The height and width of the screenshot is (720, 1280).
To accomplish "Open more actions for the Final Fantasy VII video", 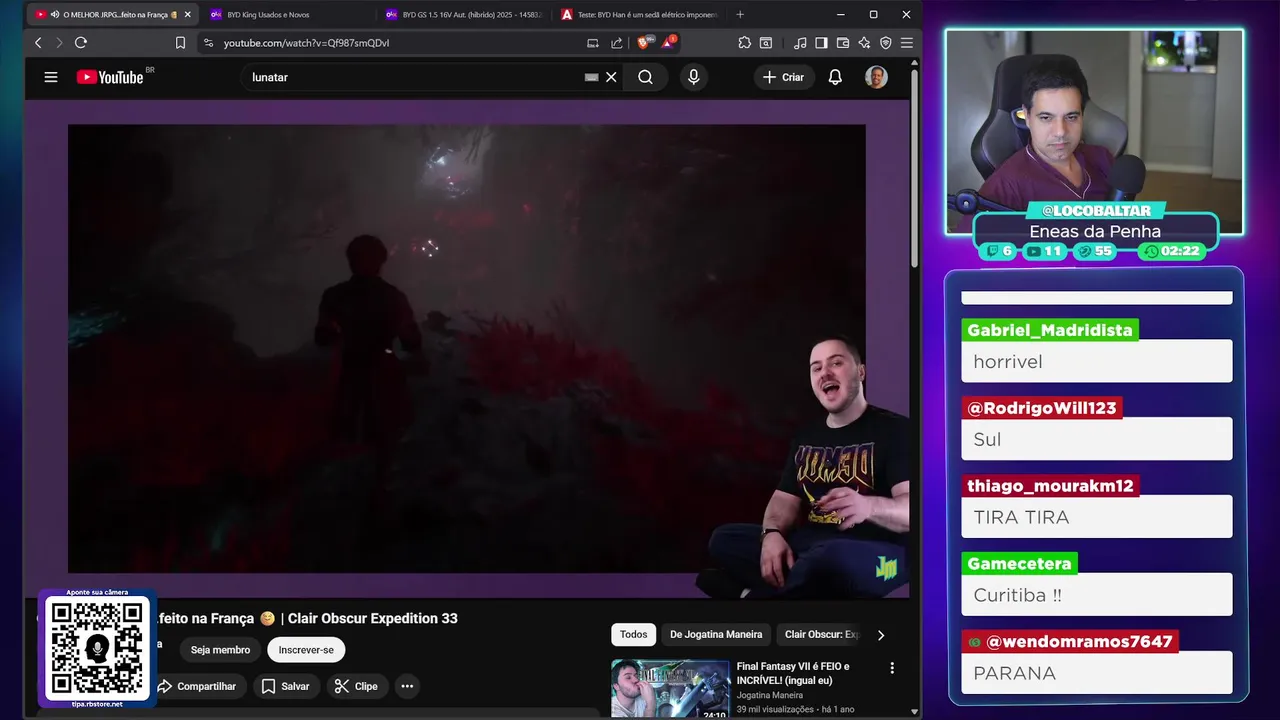I will 892,668.
